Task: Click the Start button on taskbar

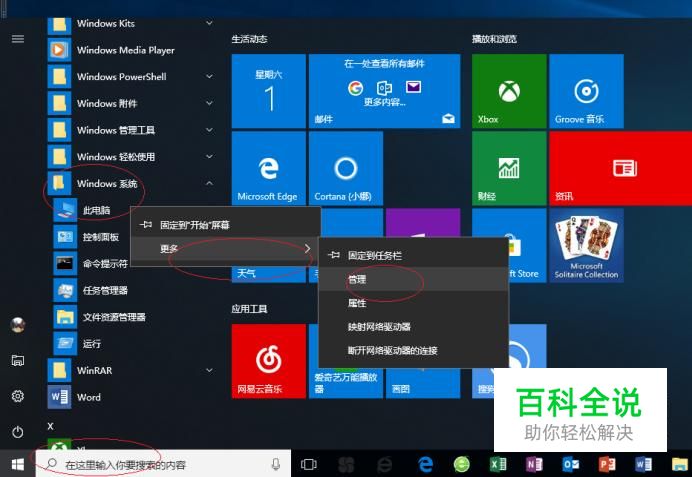Action: [18, 464]
